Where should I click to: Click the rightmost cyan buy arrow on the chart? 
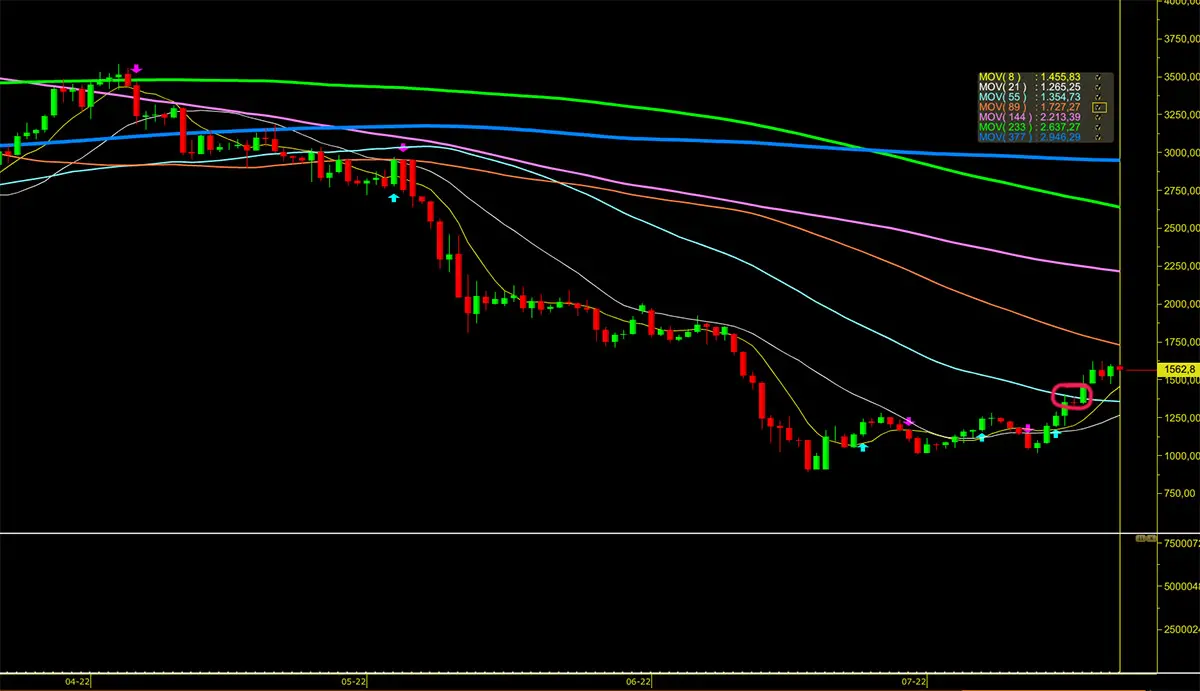1055,433
